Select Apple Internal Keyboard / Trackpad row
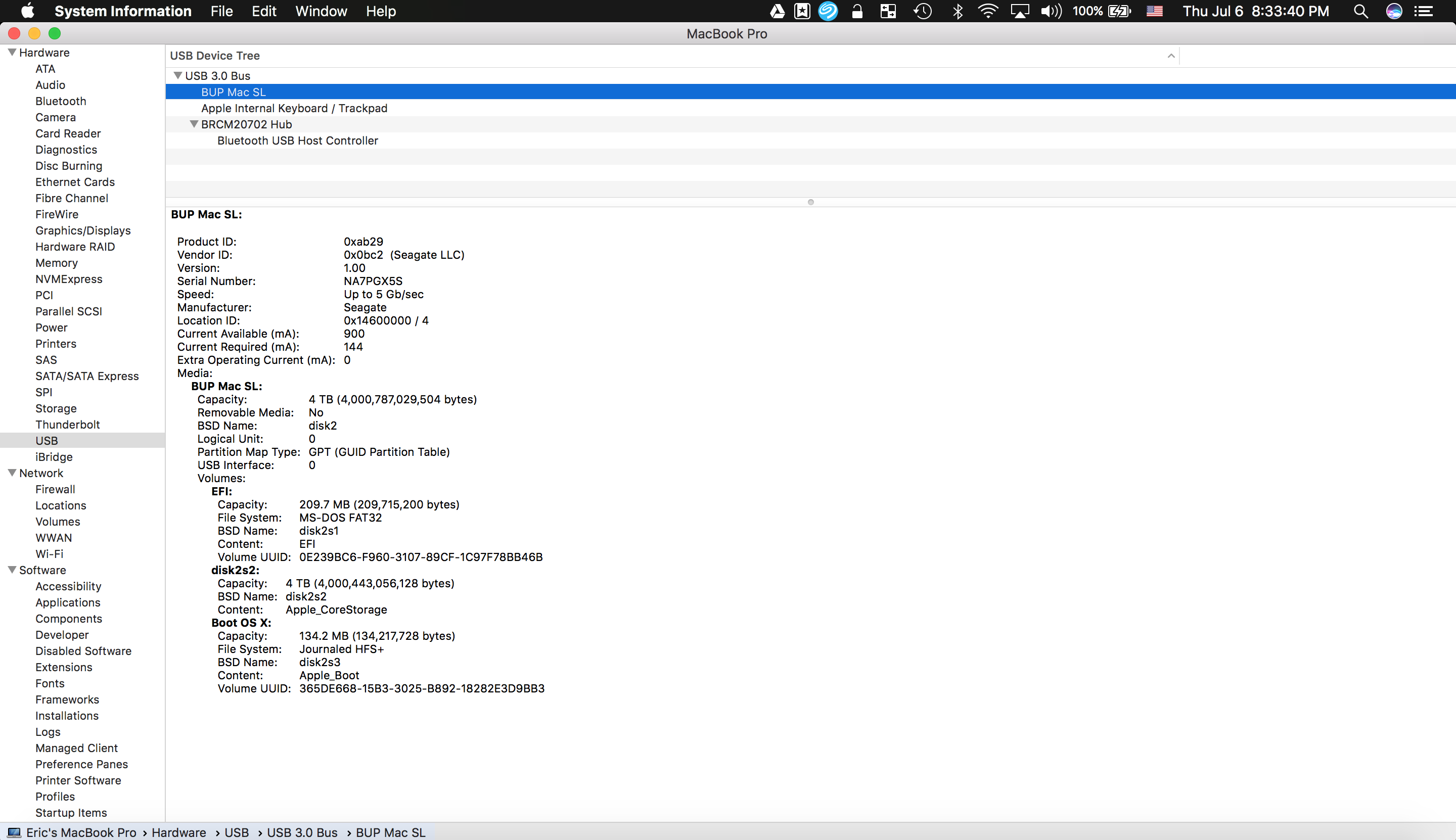 click(294, 109)
